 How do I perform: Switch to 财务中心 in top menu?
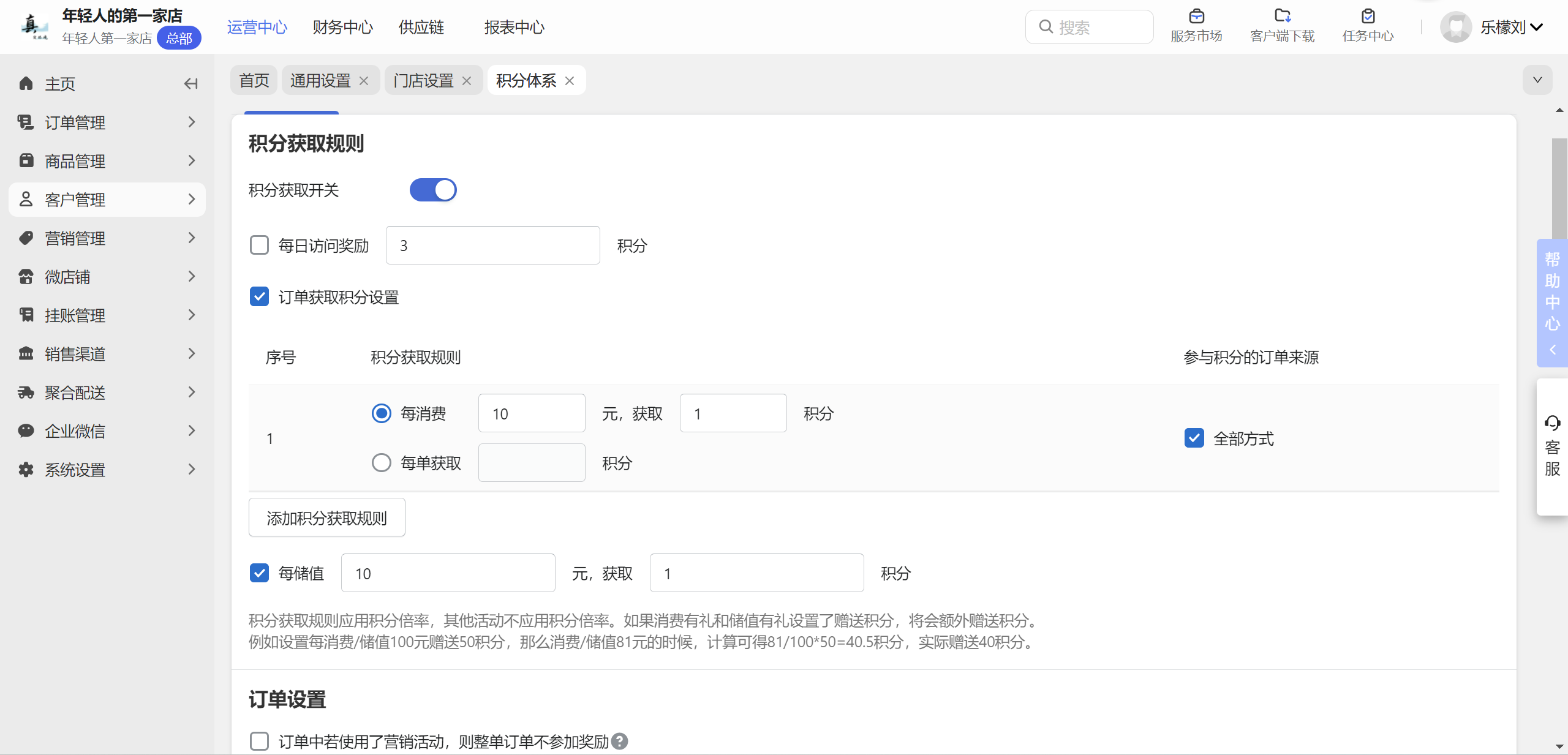342,28
